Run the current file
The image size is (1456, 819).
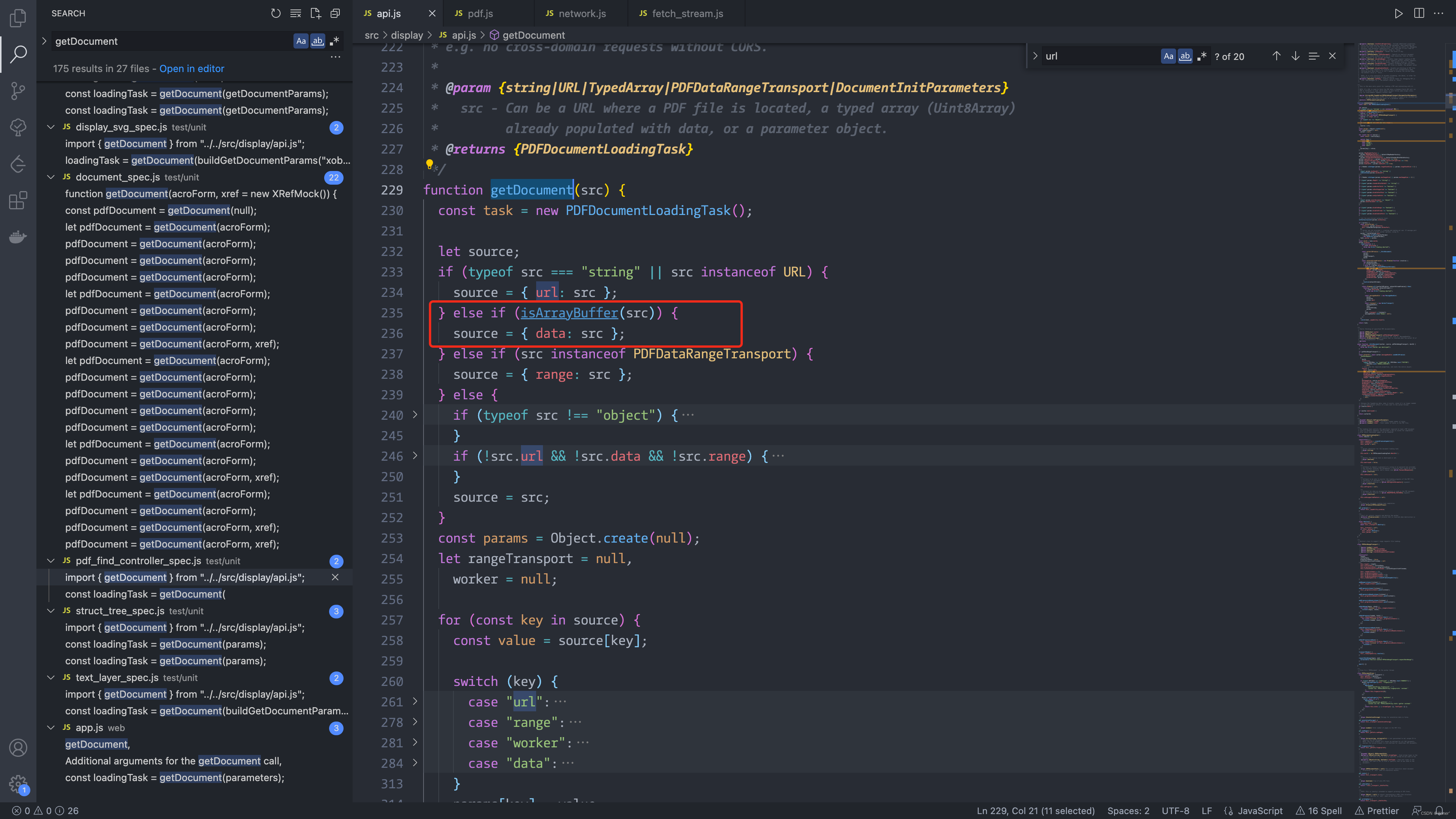tap(1398, 13)
